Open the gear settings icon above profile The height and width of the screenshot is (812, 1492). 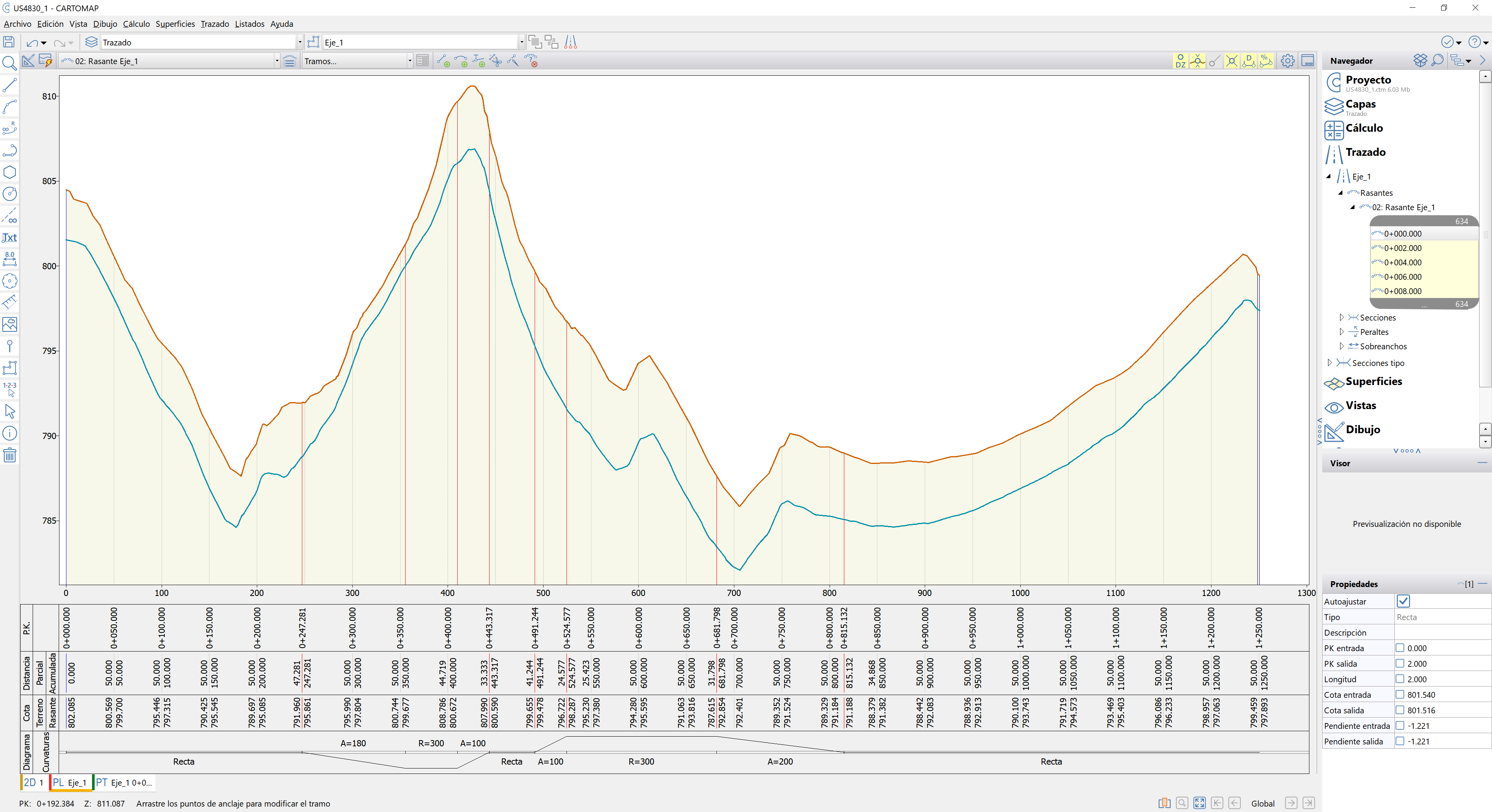pos(1287,61)
